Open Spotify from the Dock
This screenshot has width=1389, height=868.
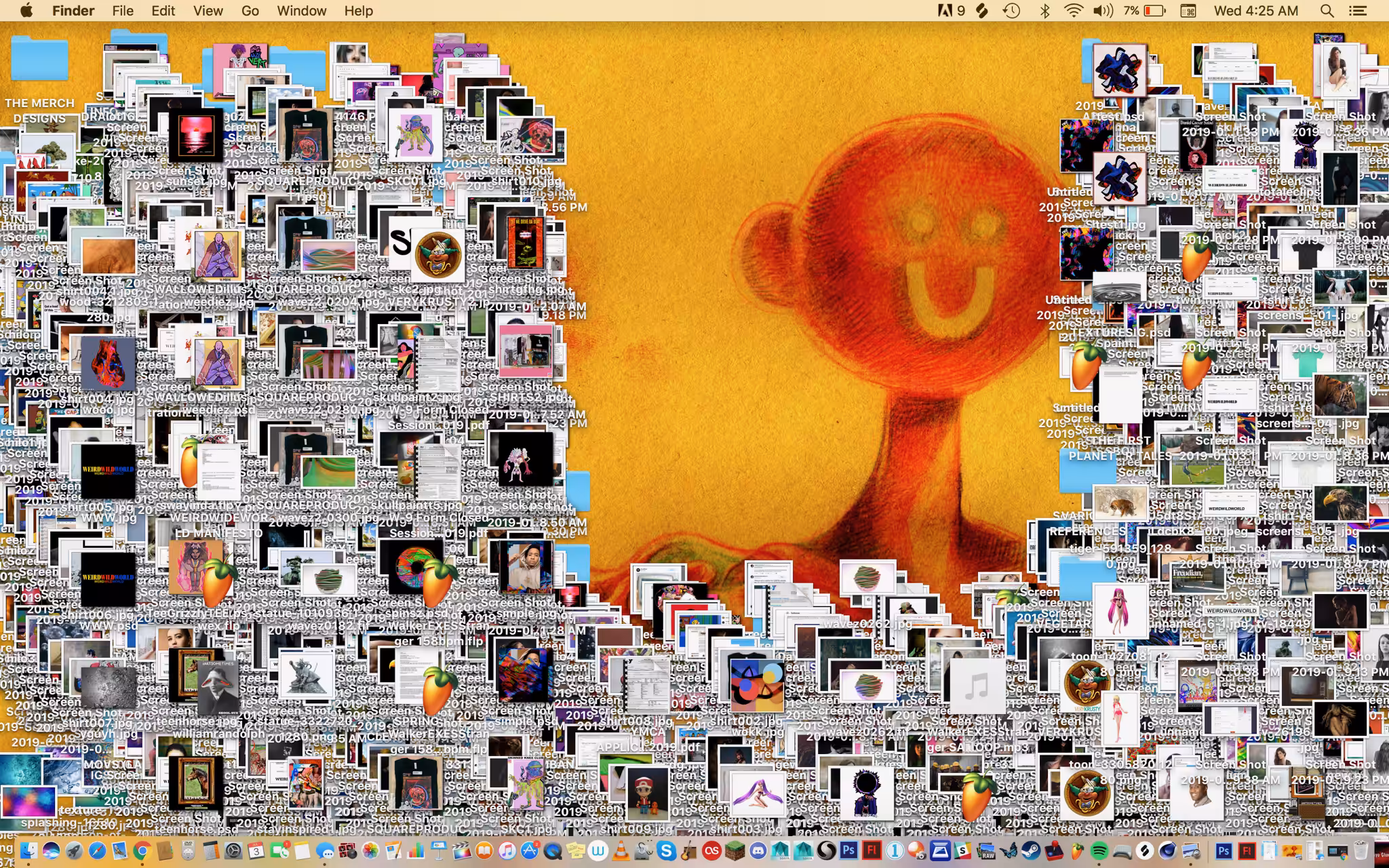coord(1099,850)
